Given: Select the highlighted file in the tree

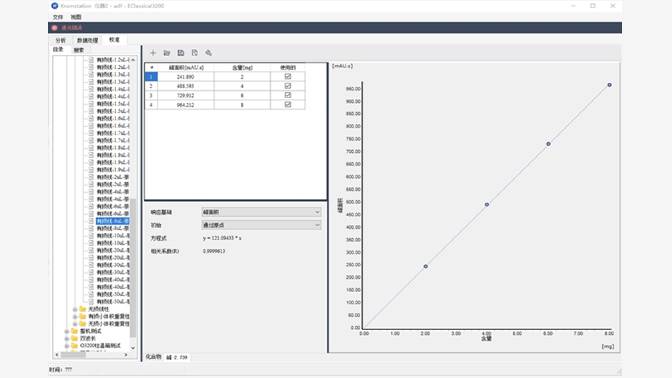Looking at the screenshot, I should pyautogui.click(x=113, y=221).
